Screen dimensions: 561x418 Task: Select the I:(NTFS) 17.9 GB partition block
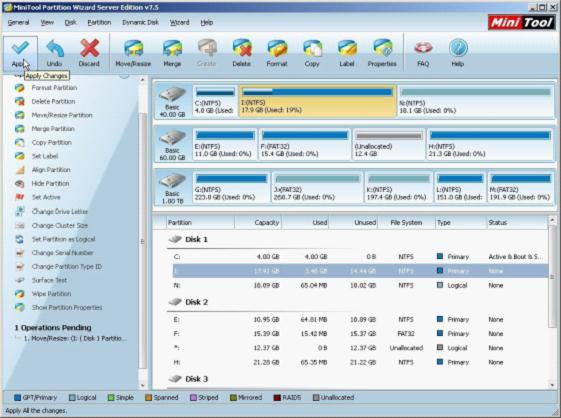pyautogui.click(x=317, y=101)
